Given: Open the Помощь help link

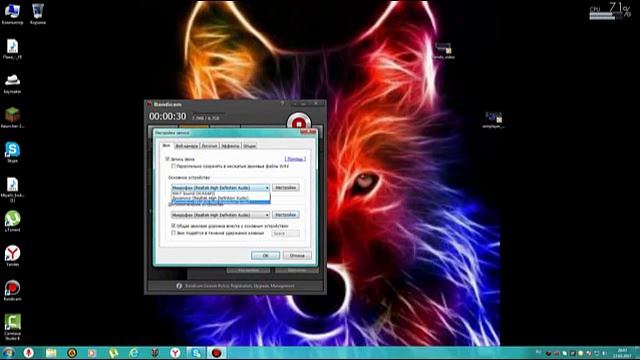Looking at the screenshot, I should [295, 159].
